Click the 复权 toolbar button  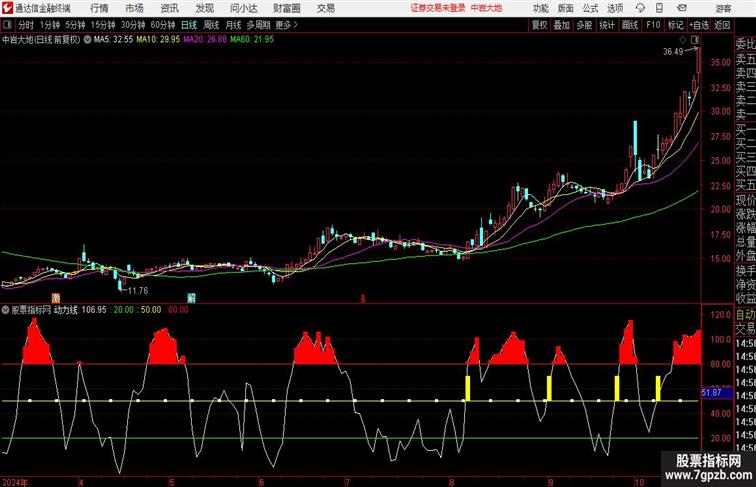tap(539, 25)
